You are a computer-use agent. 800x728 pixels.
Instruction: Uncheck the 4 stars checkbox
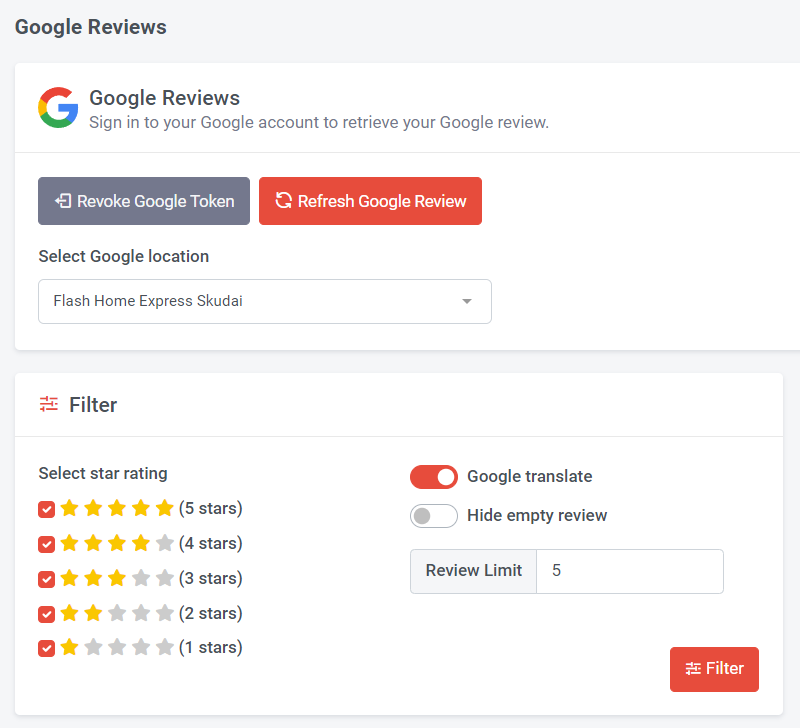click(x=46, y=544)
